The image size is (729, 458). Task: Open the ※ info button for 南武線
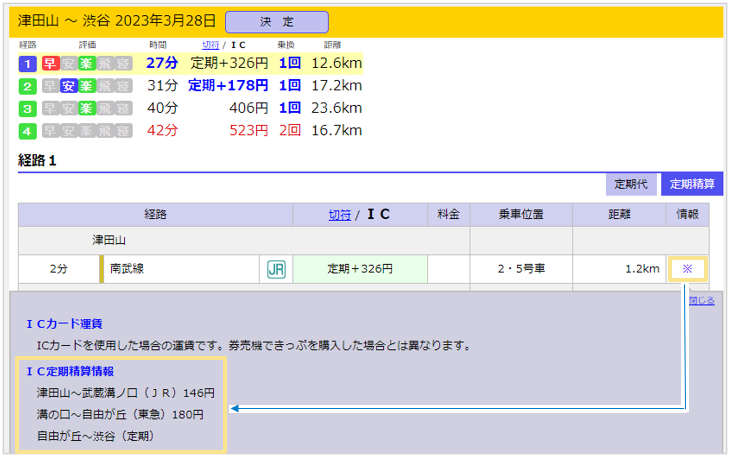pos(687,269)
